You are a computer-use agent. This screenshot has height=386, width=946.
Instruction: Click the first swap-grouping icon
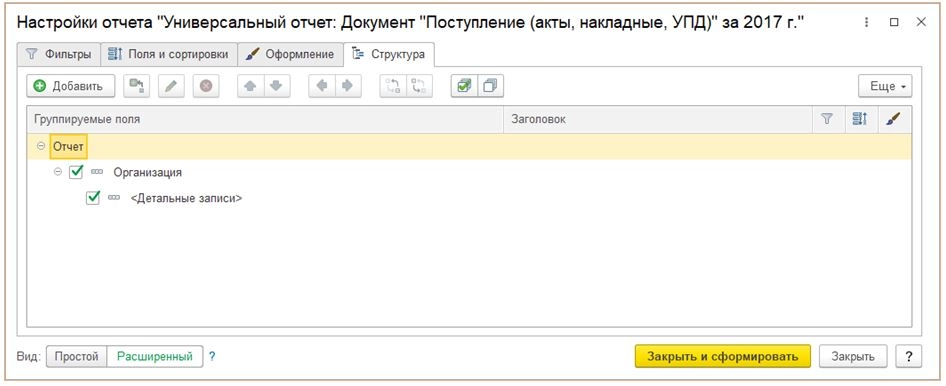393,86
